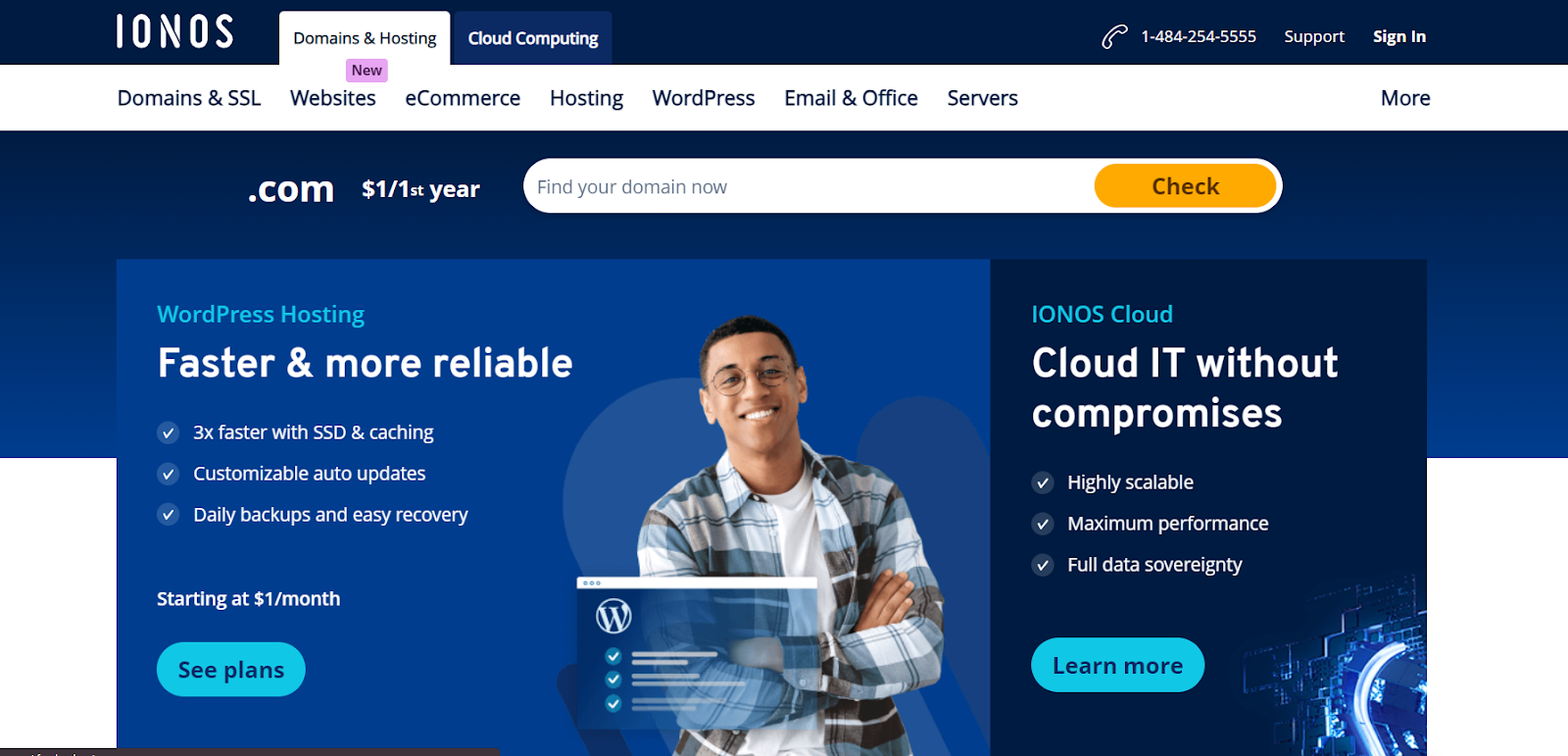The height and width of the screenshot is (756, 1568).
Task: Click the checkmark beside Highly scalable
Action: 1043,482
